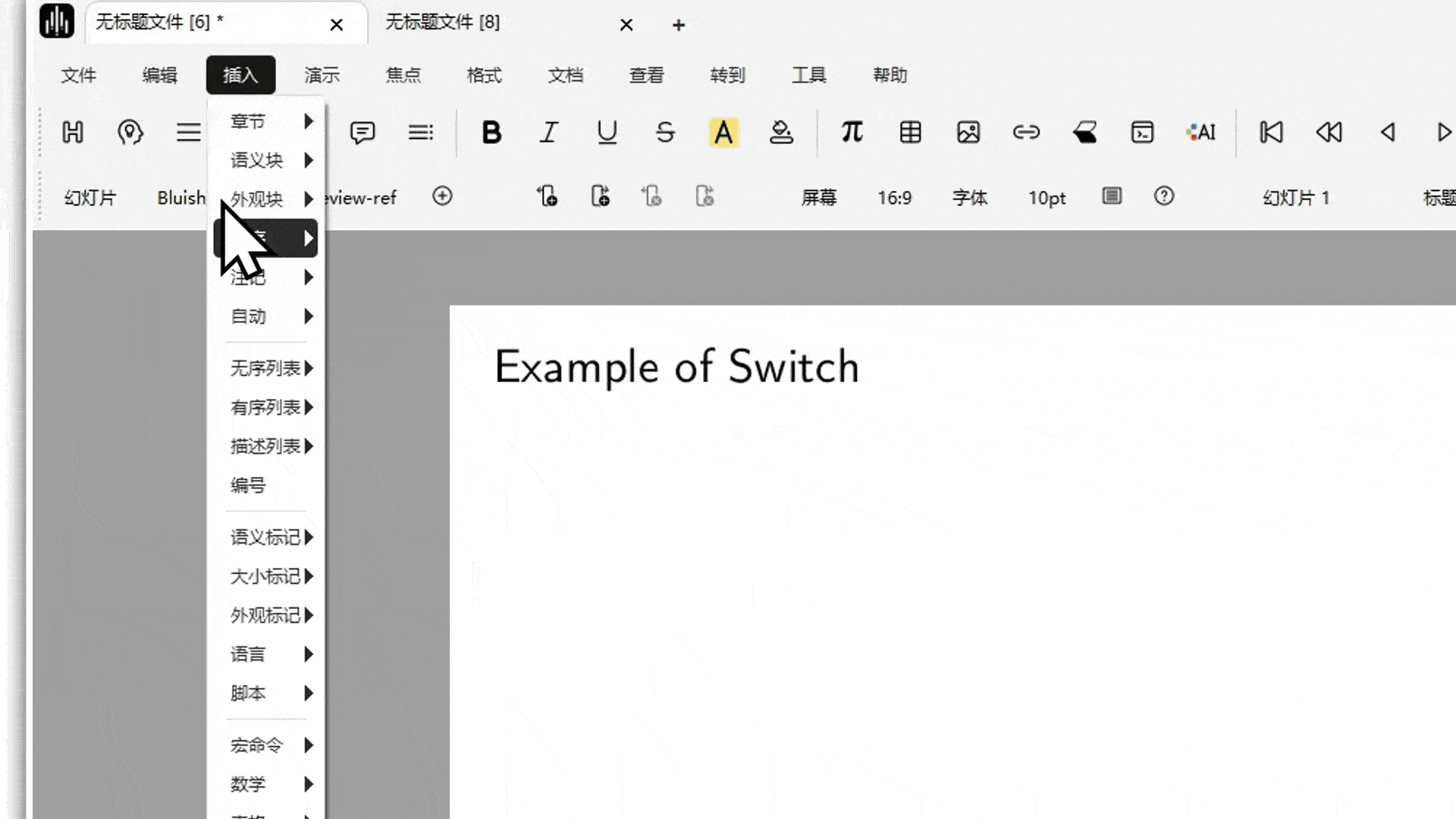This screenshot has width=1456, height=819.
Task: Click the comment bubble icon
Action: pyautogui.click(x=362, y=133)
